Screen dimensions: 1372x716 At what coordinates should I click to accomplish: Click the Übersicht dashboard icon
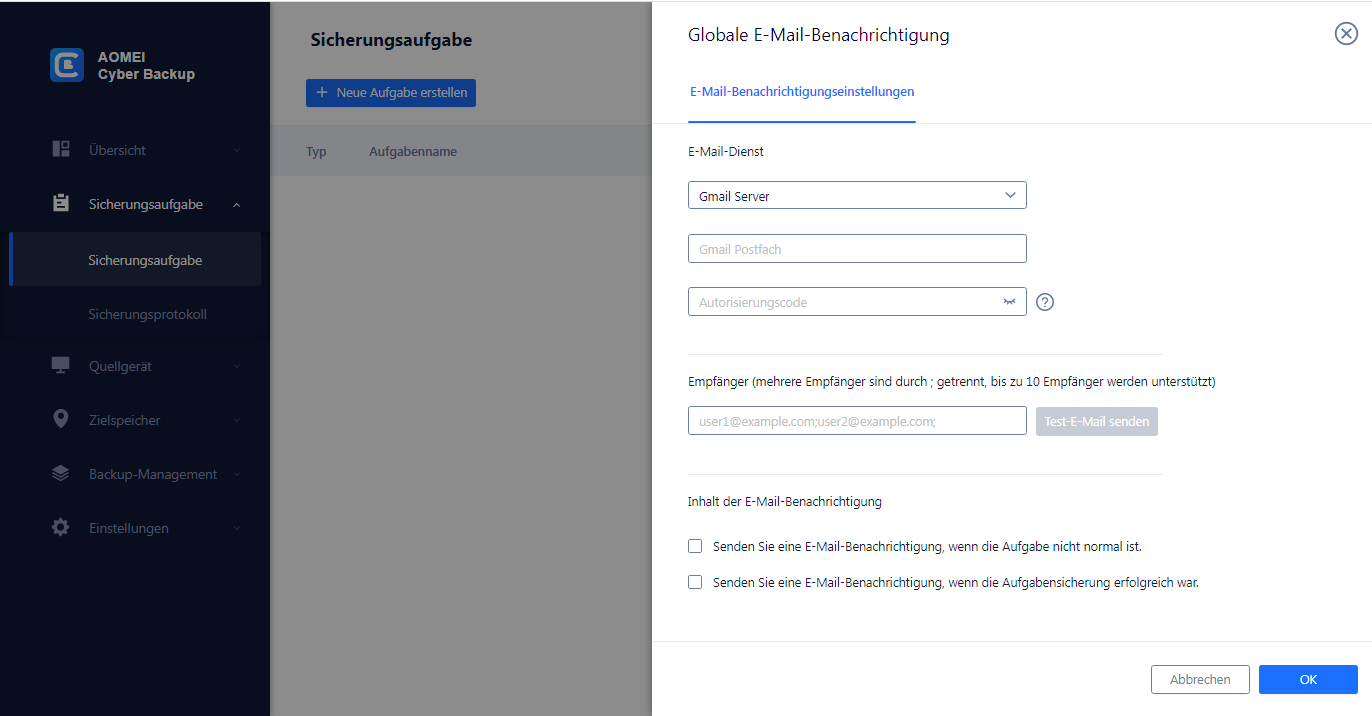[61, 150]
